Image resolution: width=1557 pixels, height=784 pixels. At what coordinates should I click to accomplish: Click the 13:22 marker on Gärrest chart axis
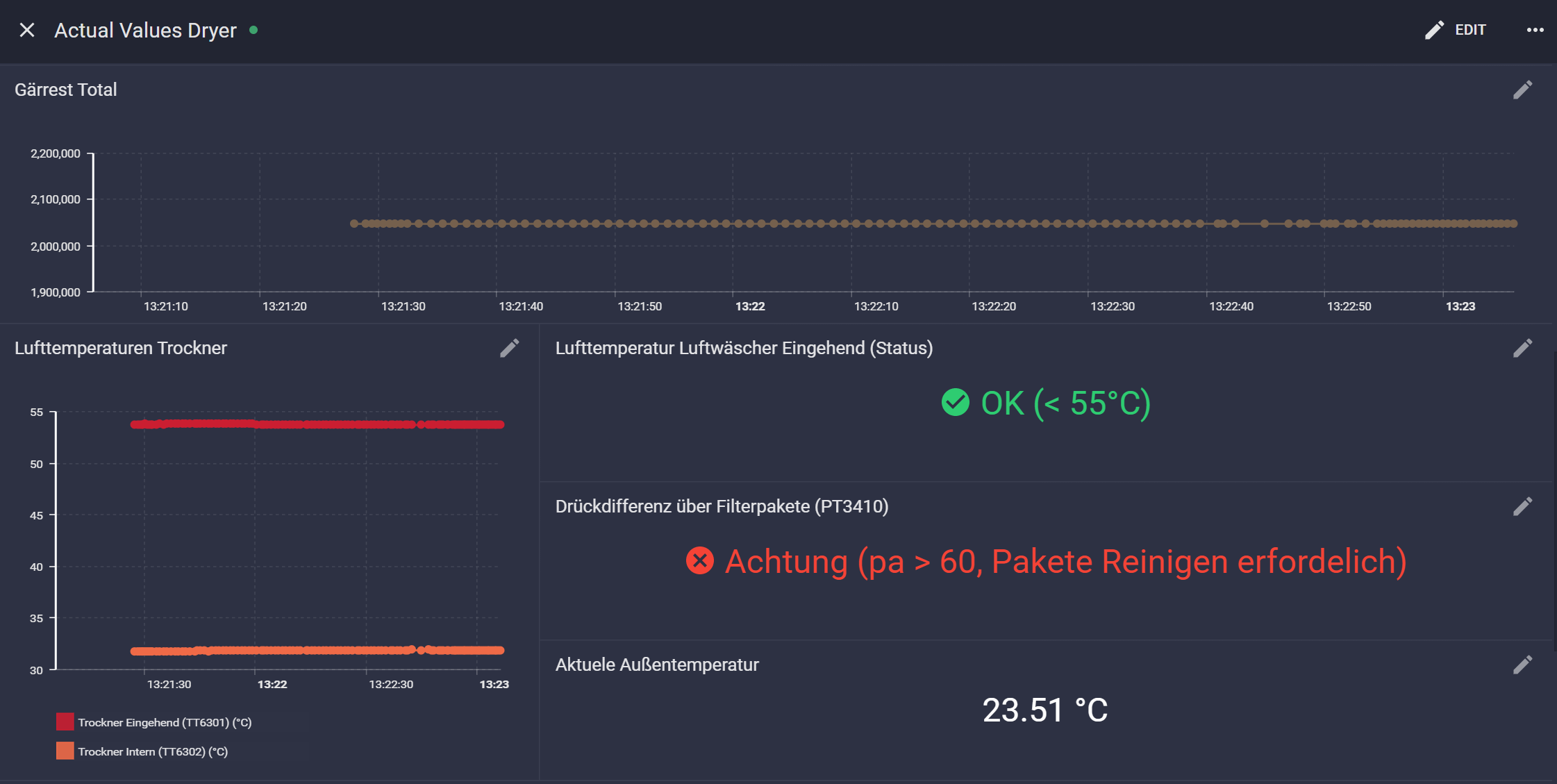(749, 306)
